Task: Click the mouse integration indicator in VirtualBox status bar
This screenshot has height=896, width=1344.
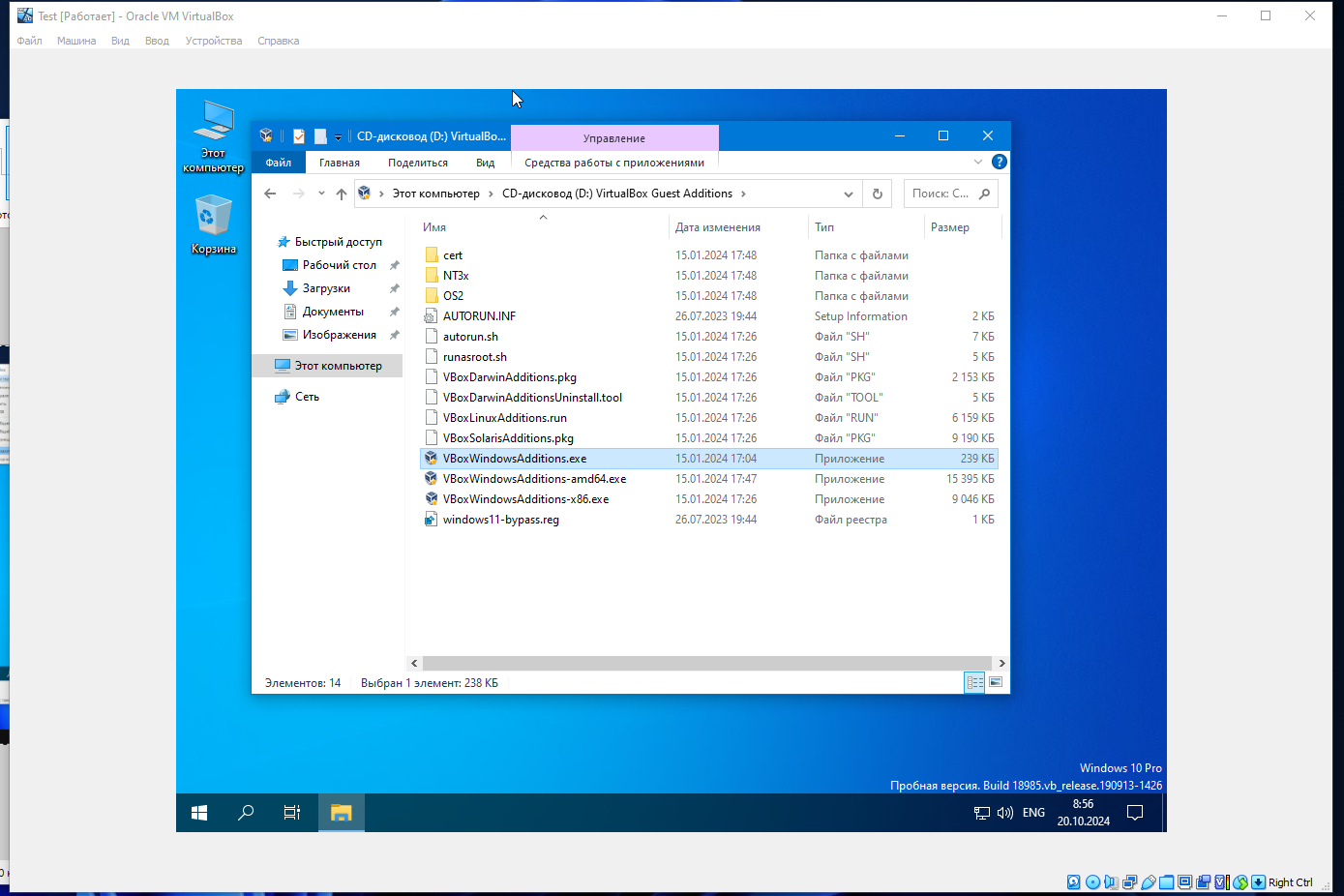Action: coord(1239,882)
